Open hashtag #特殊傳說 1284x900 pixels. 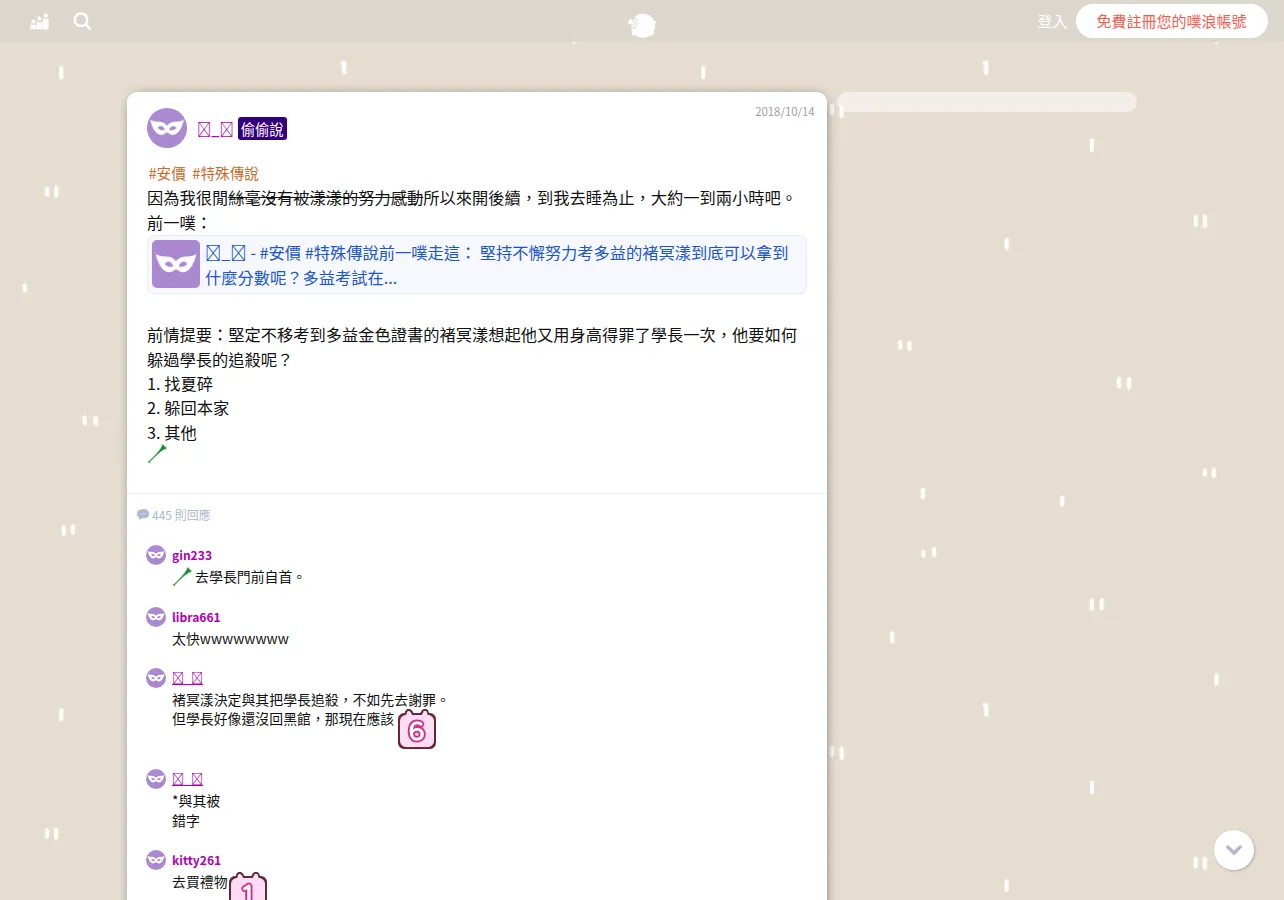[225, 173]
